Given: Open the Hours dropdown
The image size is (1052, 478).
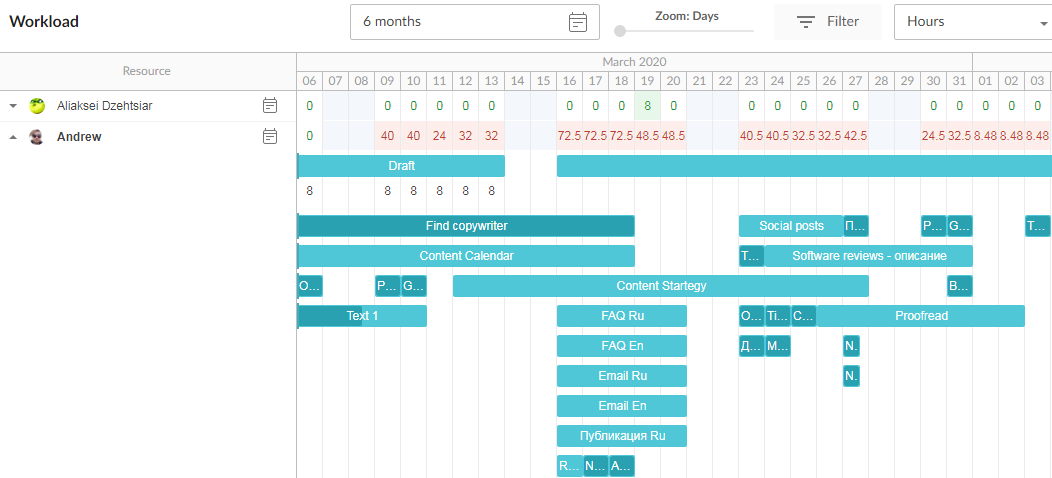Looking at the screenshot, I should click(x=972, y=22).
